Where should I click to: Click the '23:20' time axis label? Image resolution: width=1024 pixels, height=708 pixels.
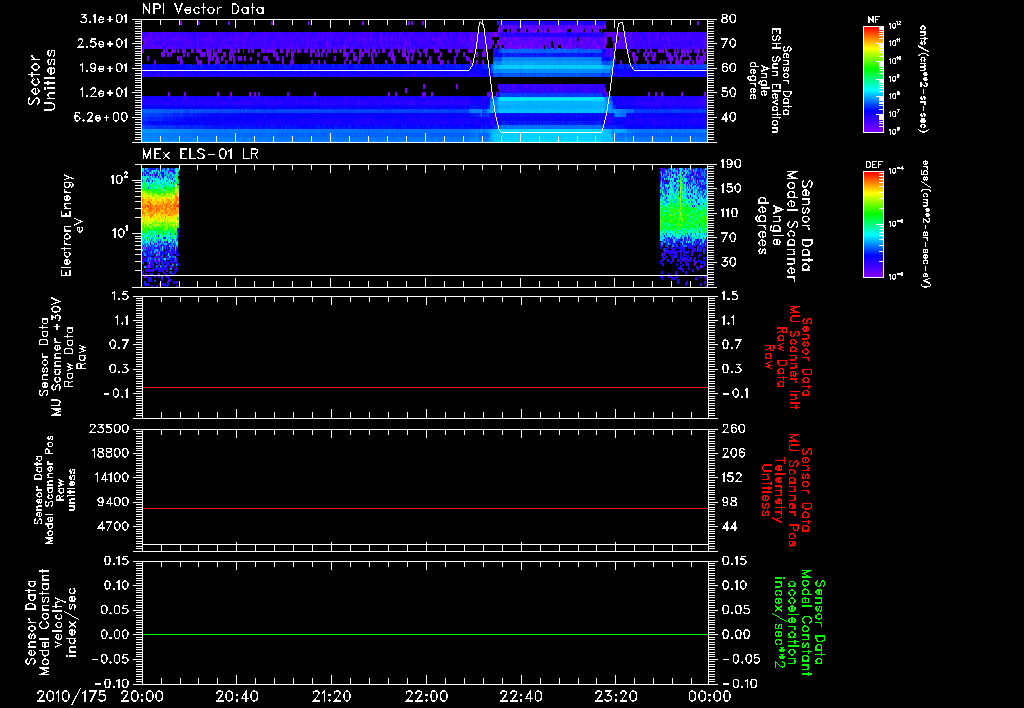pyautogui.click(x=615, y=696)
